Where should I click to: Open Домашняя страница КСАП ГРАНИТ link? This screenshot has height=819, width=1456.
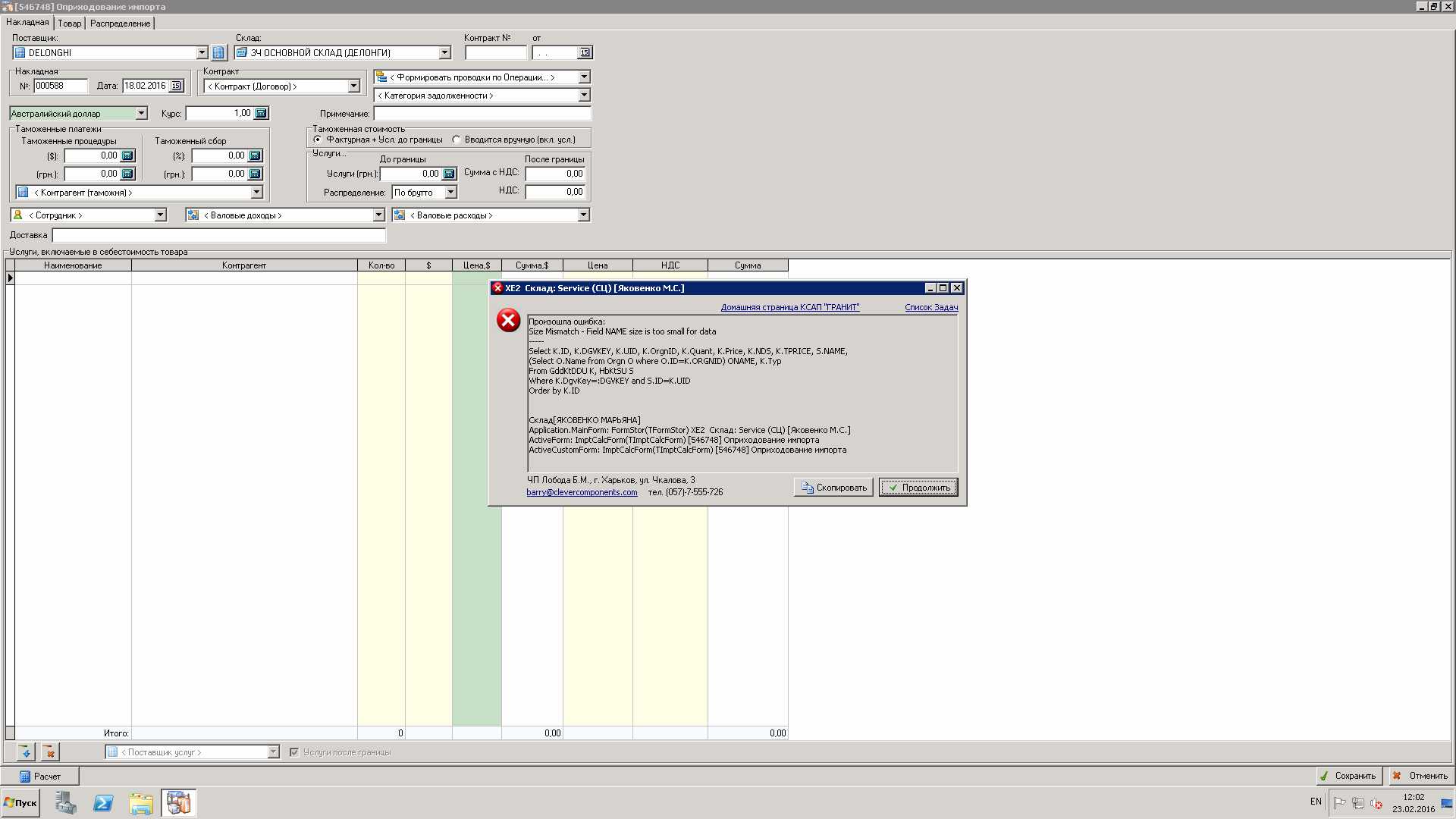point(789,307)
